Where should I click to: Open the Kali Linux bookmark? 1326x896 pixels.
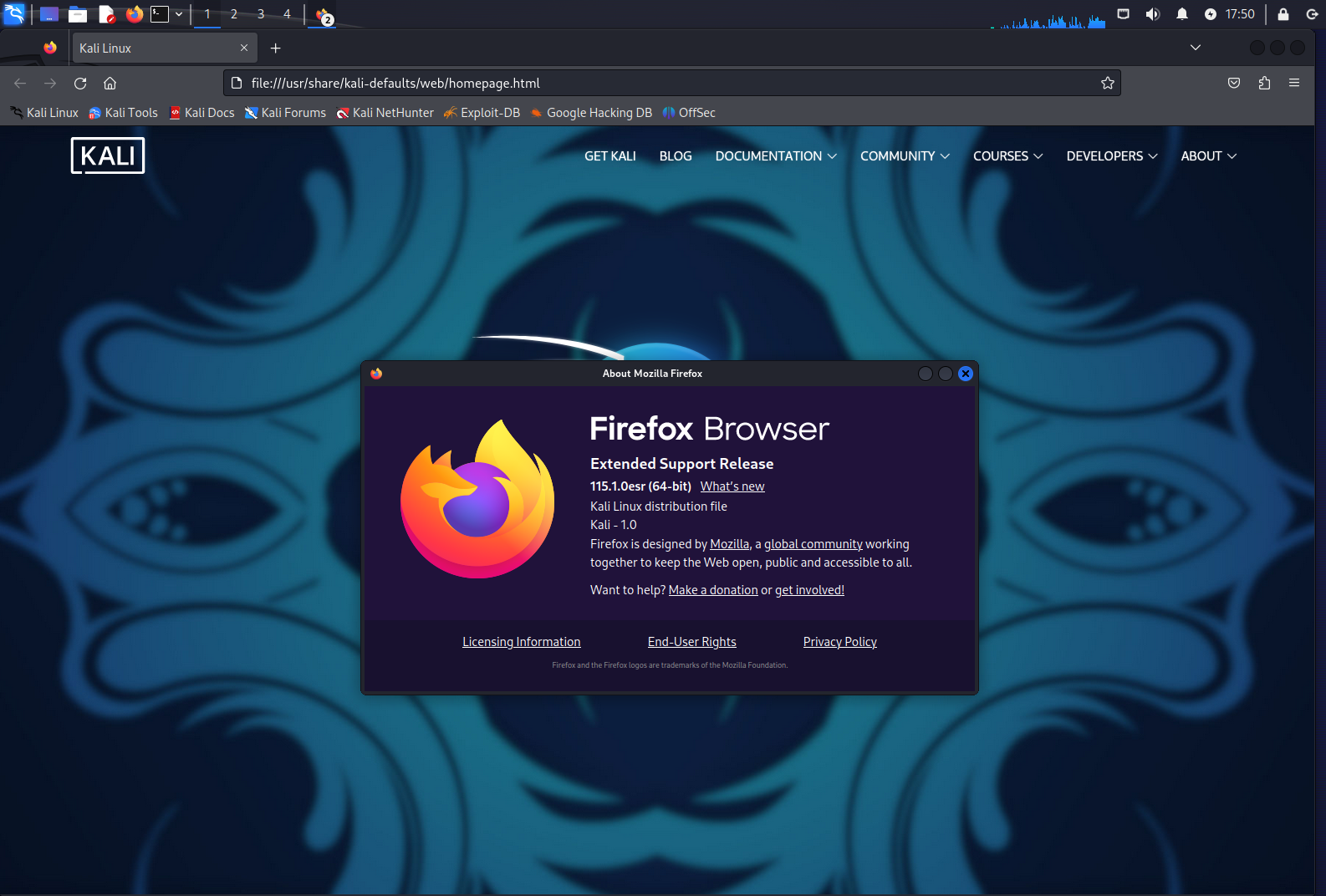click(44, 113)
